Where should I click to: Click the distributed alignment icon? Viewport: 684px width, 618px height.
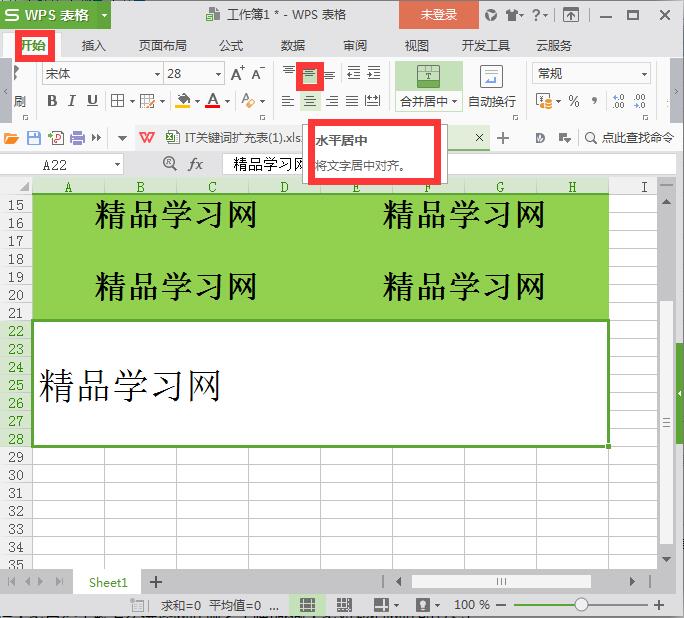[x=372, y=101]
